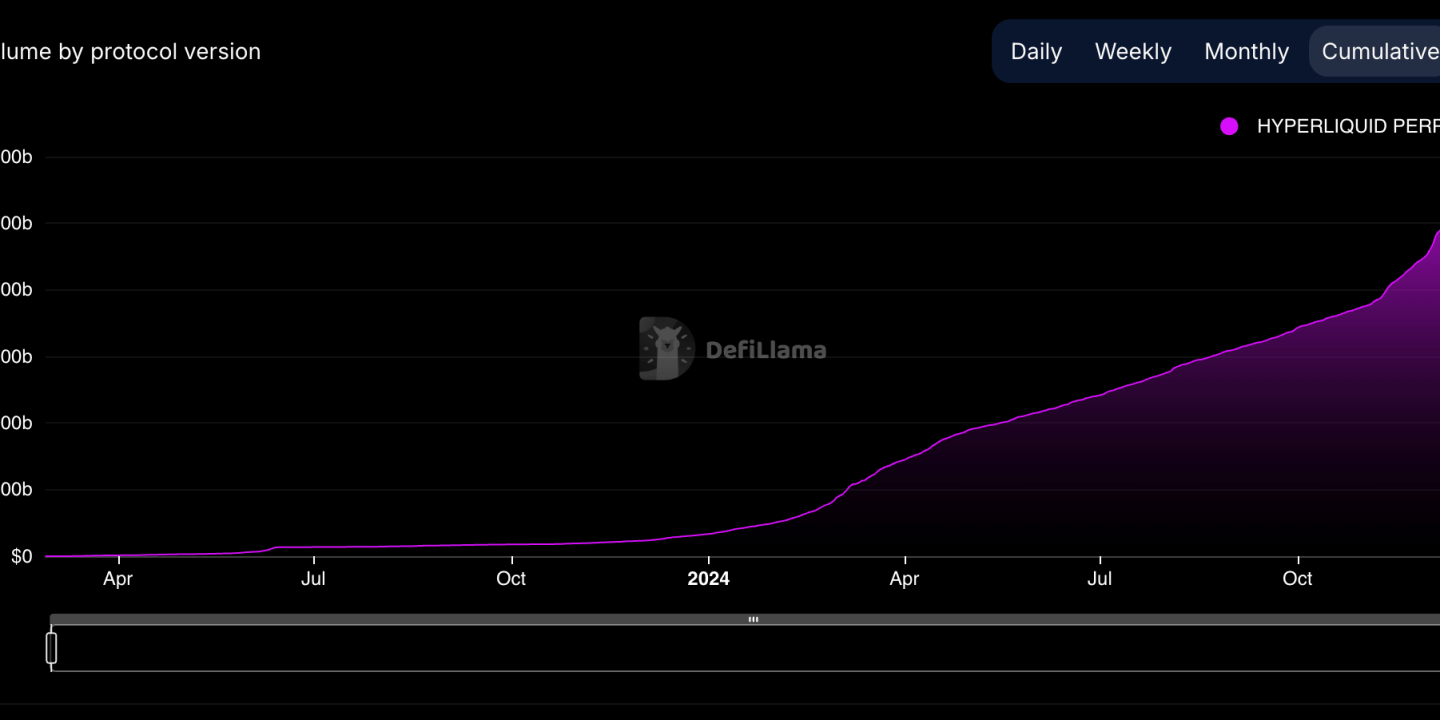
Task: Click the first Apr x-axis label
Action: pos(118,579)
